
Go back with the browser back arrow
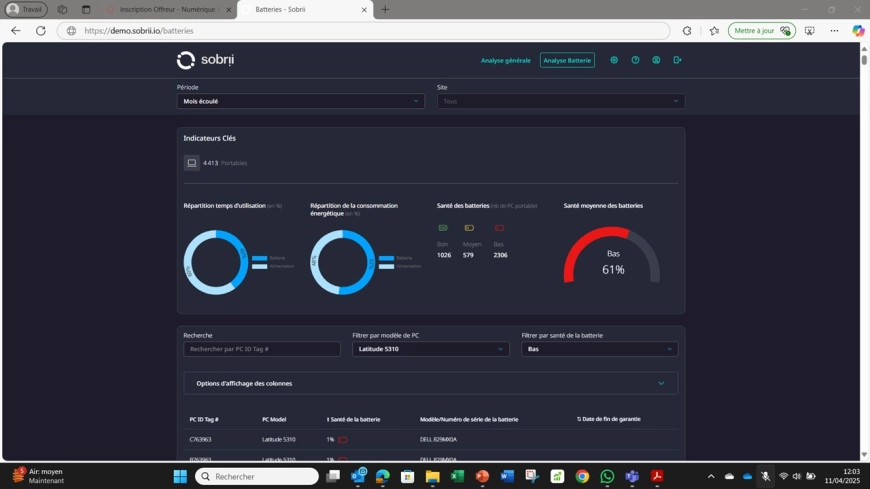pyautogui.click(x=16, y=31)
